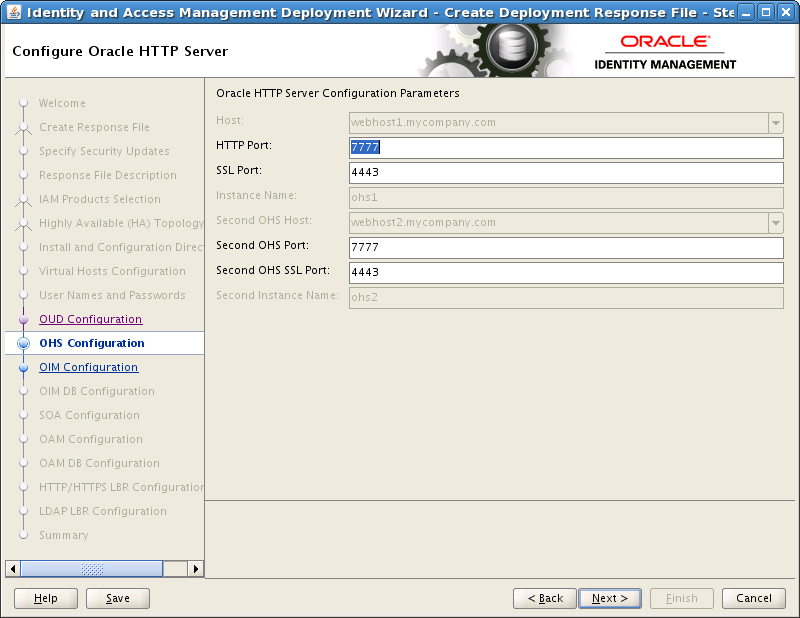The width and height of the screenshot is (800, 618).
Task: Click the Second OHS Port field
Action: click(566, 248)
